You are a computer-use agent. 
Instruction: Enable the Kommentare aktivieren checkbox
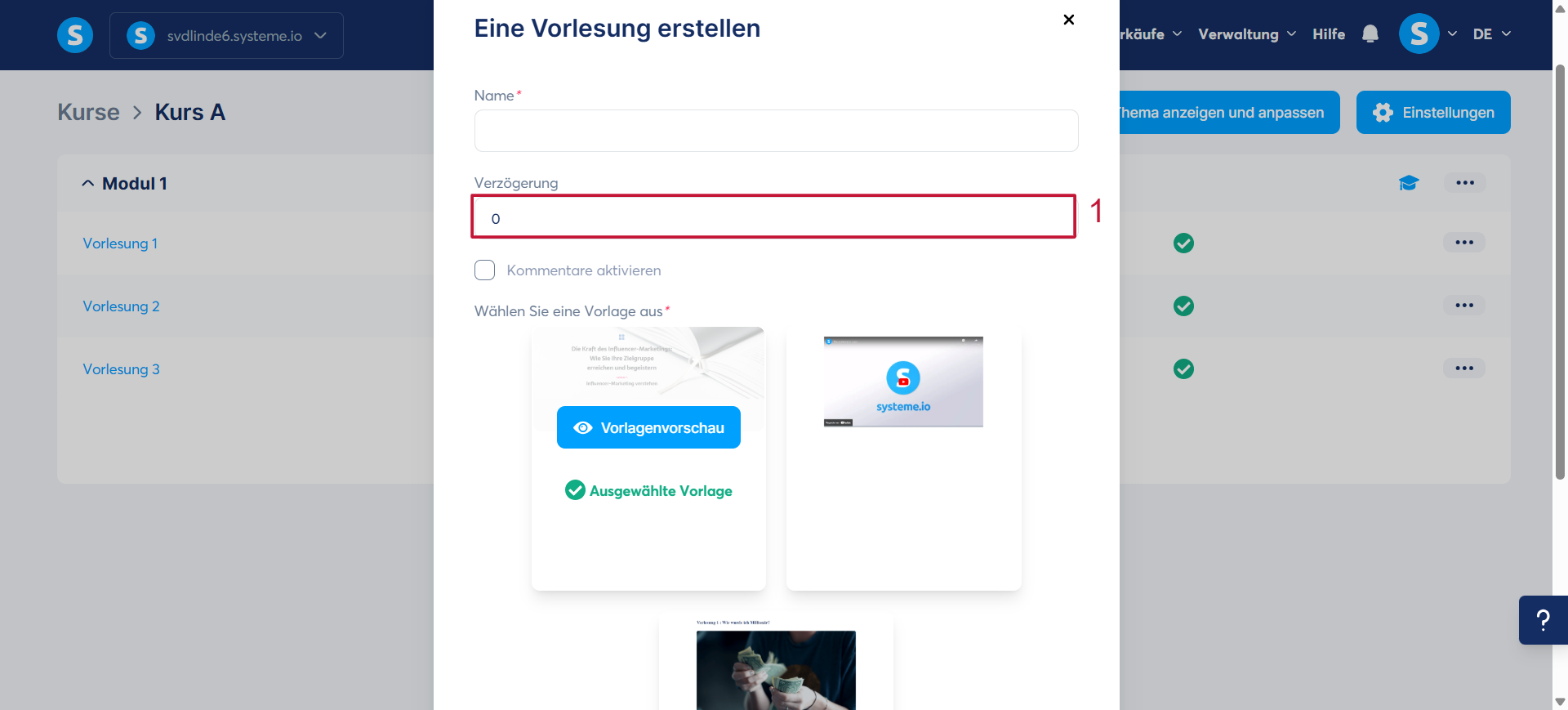[485, 270]
